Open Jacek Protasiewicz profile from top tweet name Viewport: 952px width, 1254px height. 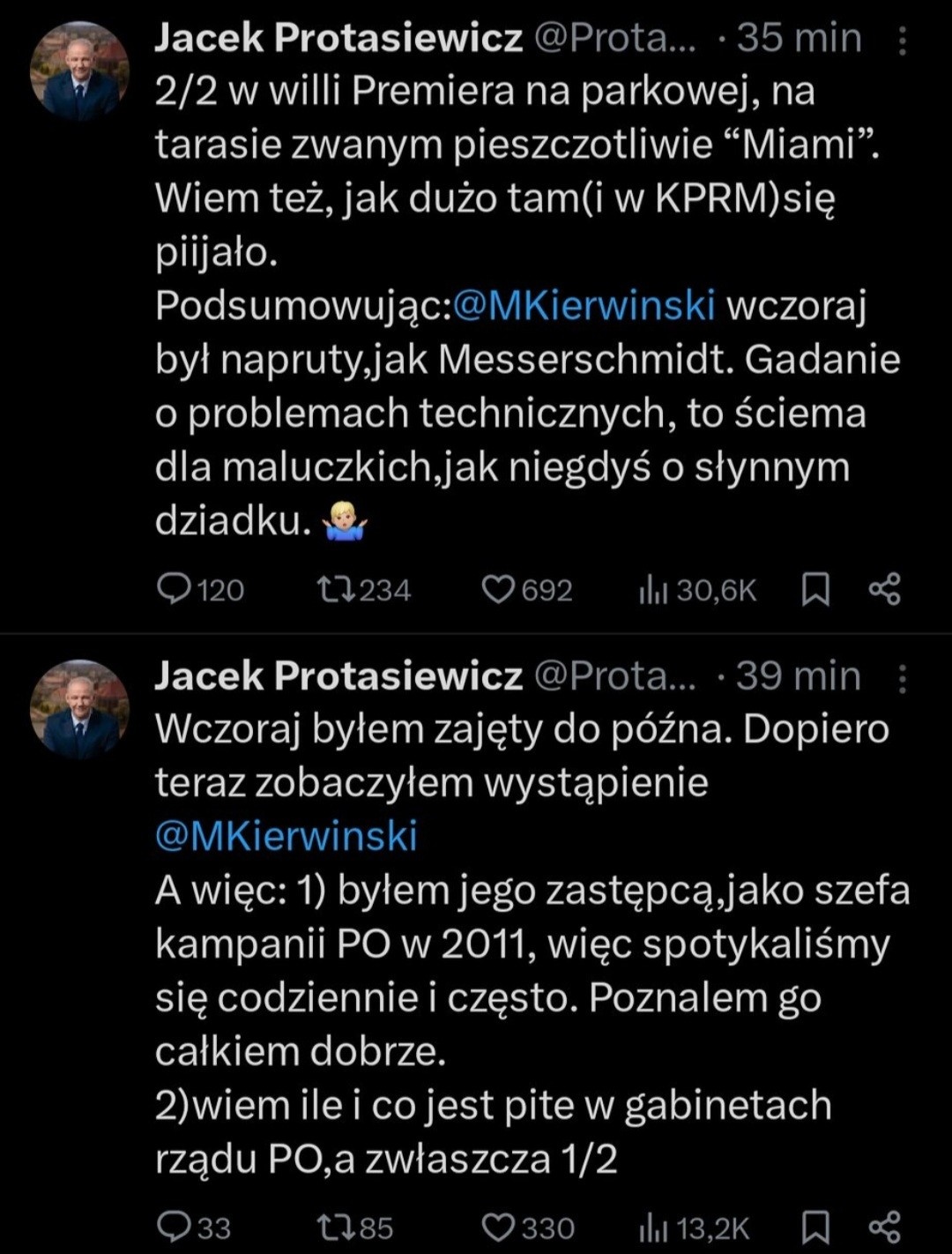pos(338,38)
